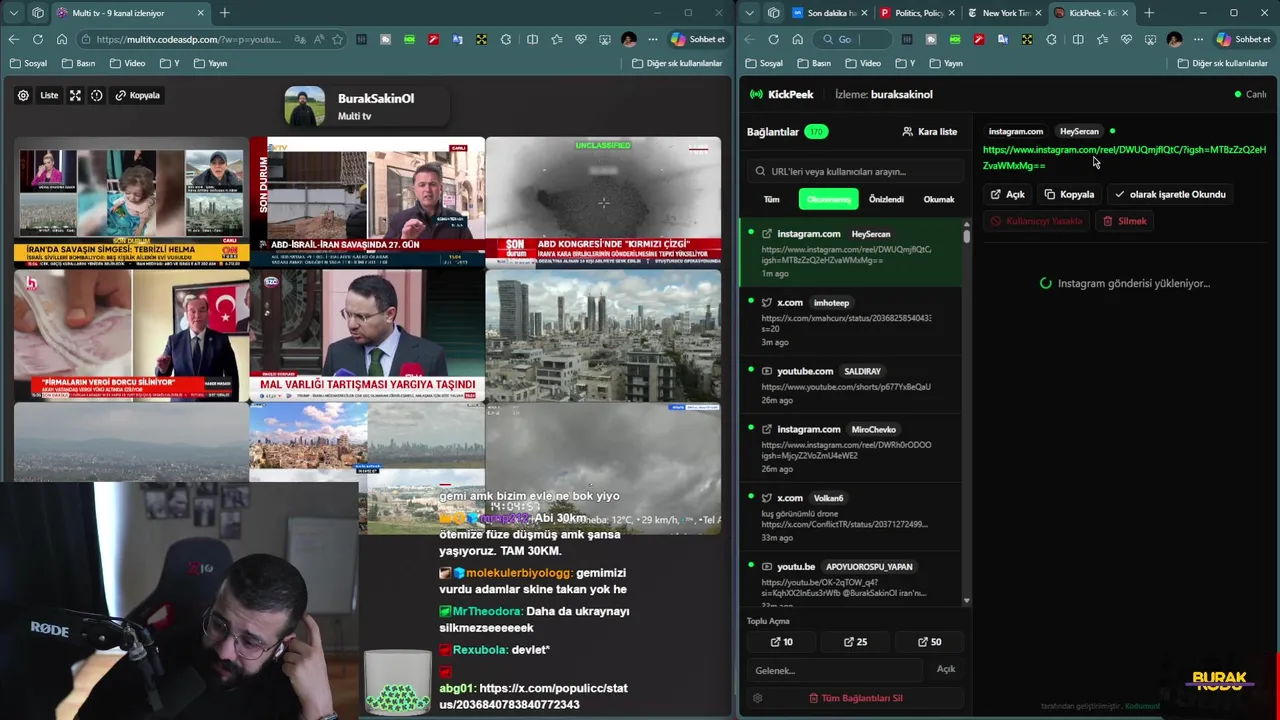This screenshot has height=720, width=1280.
Task: Open Sosyal bookmarks folder in left browser
Action: [28, 63]
